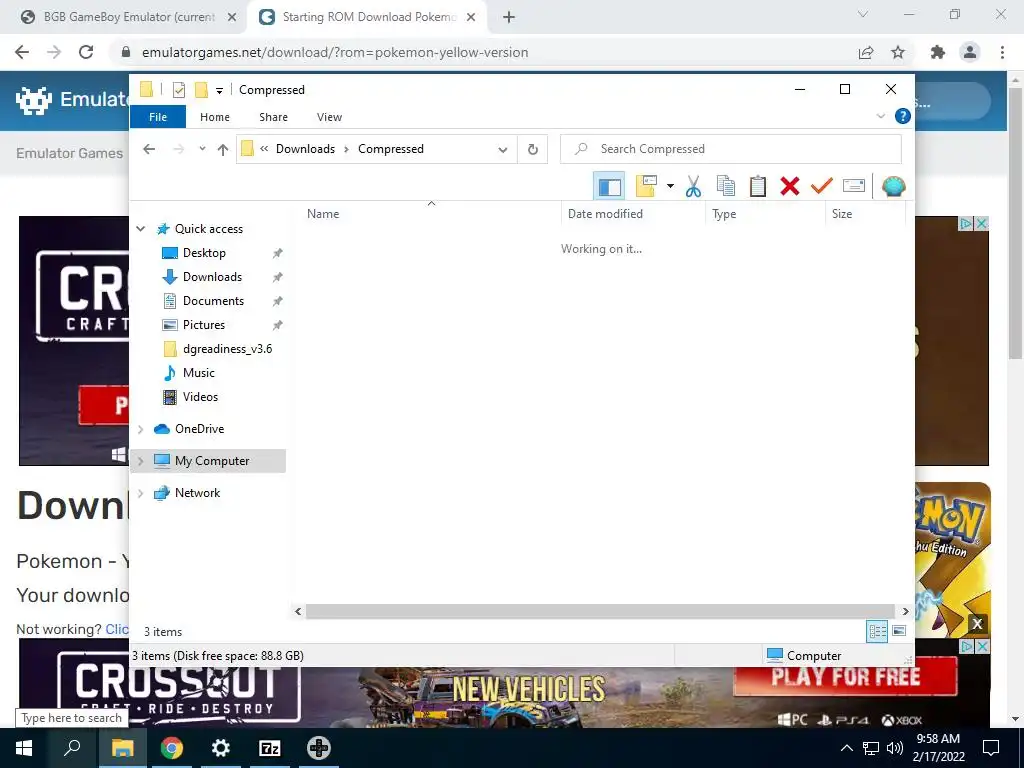Open Quick Access Toolbar customize dropdown
The image size is (1024, 768).
pyautogui.click(x=219, y=90)
